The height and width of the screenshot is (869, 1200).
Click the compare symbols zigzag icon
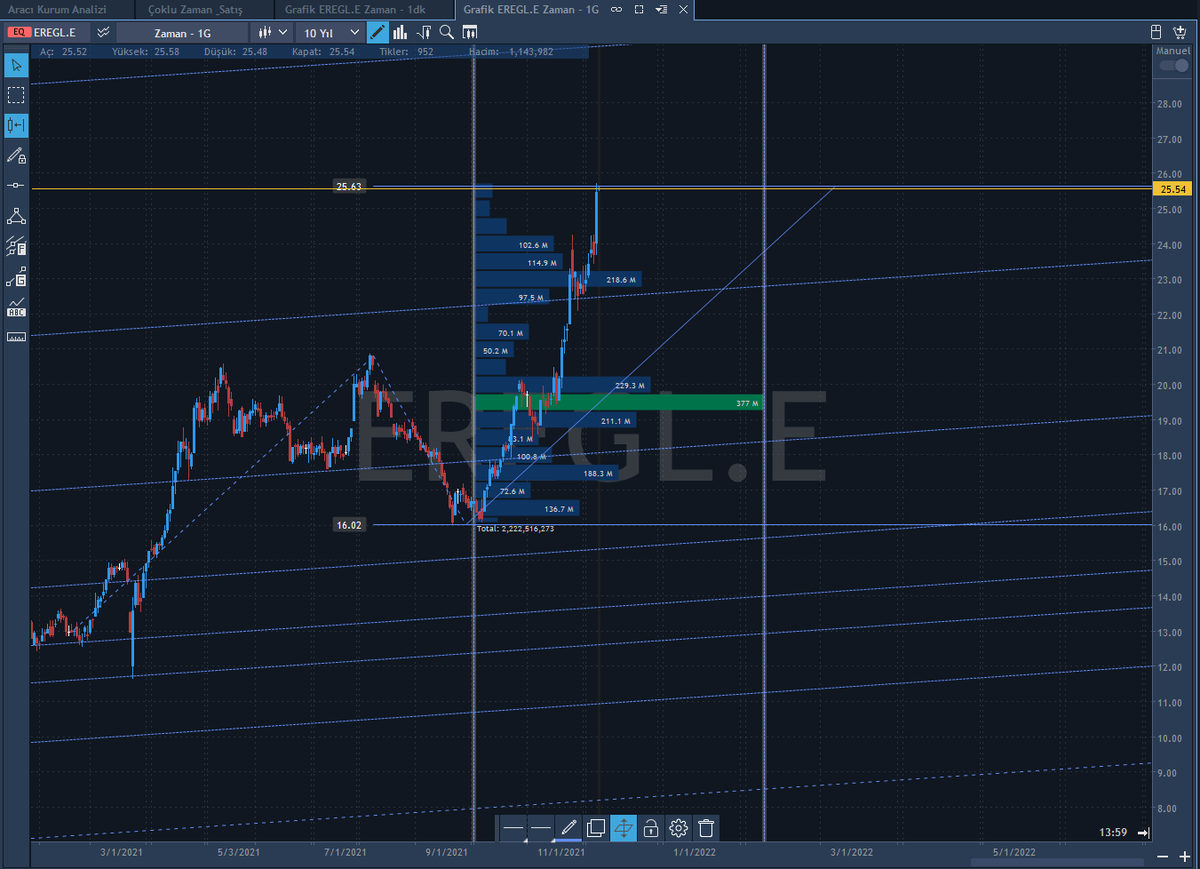click(103, 32)
